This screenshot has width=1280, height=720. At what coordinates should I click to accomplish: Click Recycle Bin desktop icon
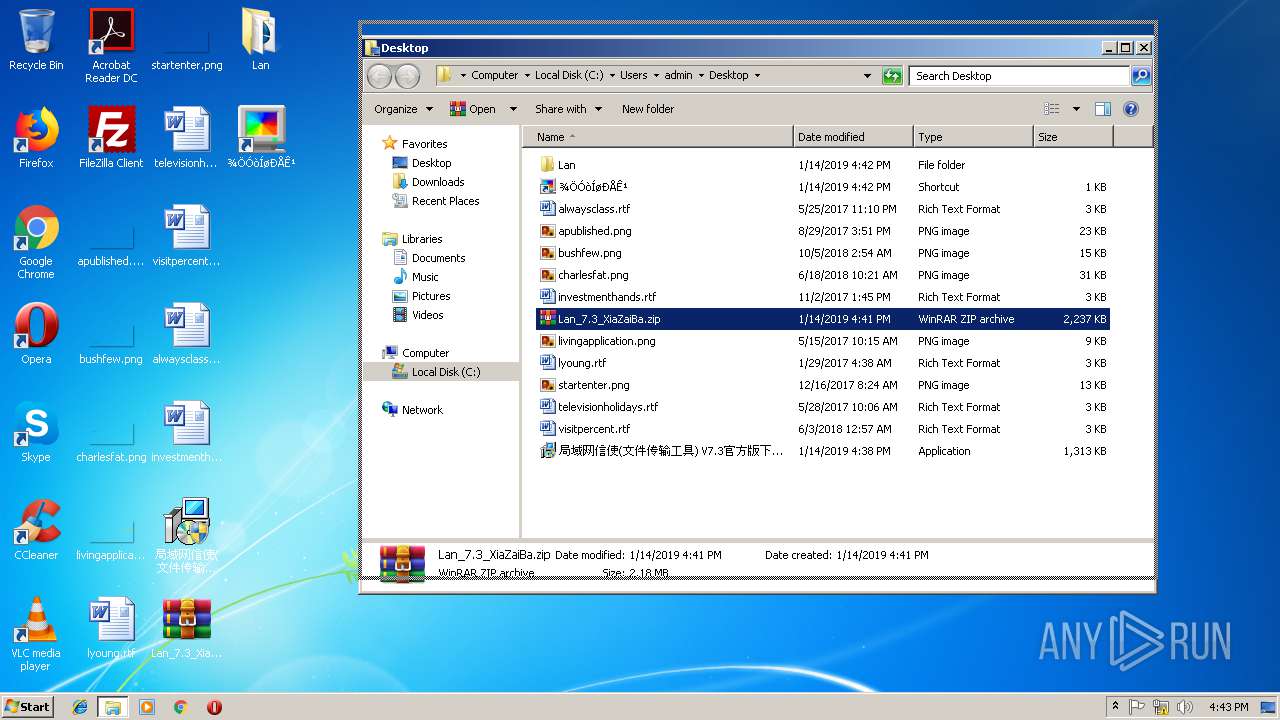(x=36, y=40)
